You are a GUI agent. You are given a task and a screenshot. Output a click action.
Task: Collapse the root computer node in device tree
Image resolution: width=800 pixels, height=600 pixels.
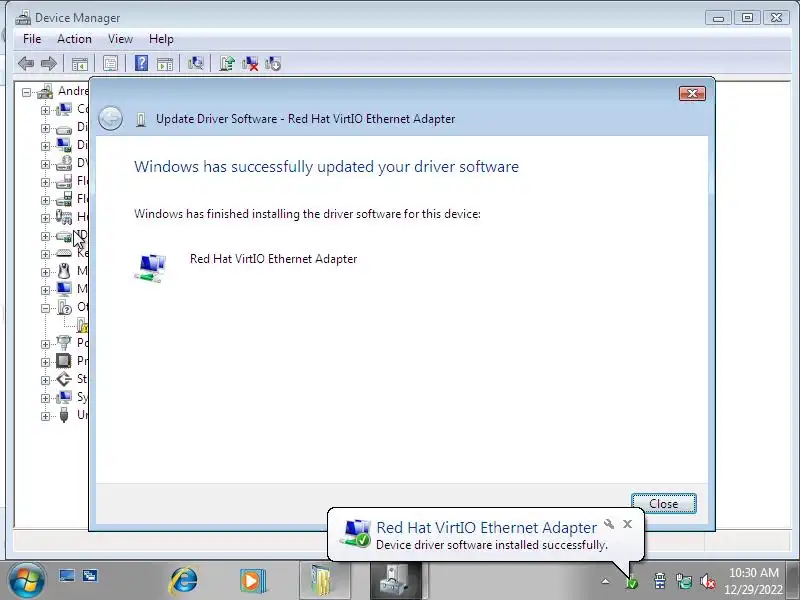point(26,92)
